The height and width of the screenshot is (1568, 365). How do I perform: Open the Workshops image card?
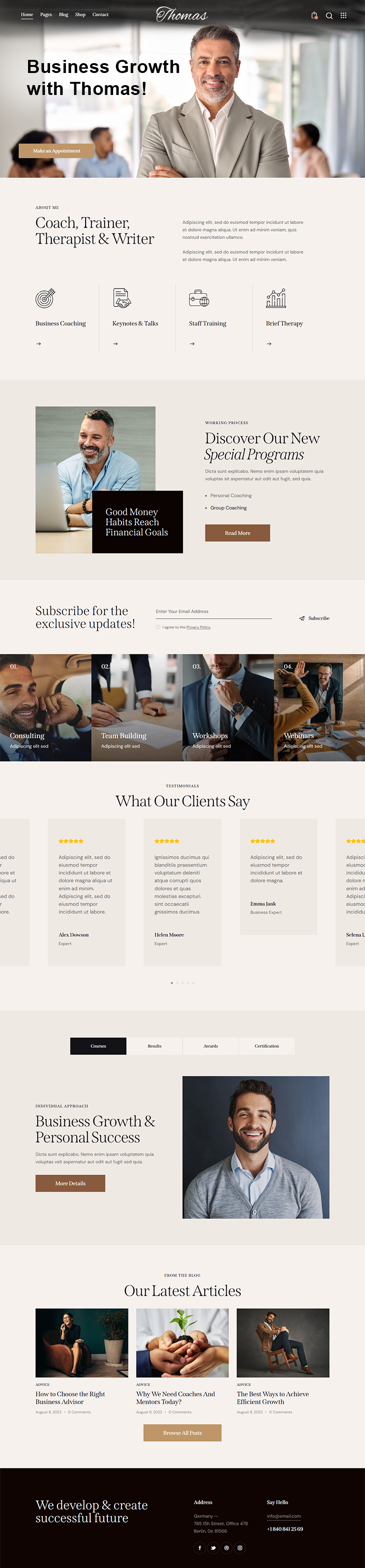click(x=228, y=707)
